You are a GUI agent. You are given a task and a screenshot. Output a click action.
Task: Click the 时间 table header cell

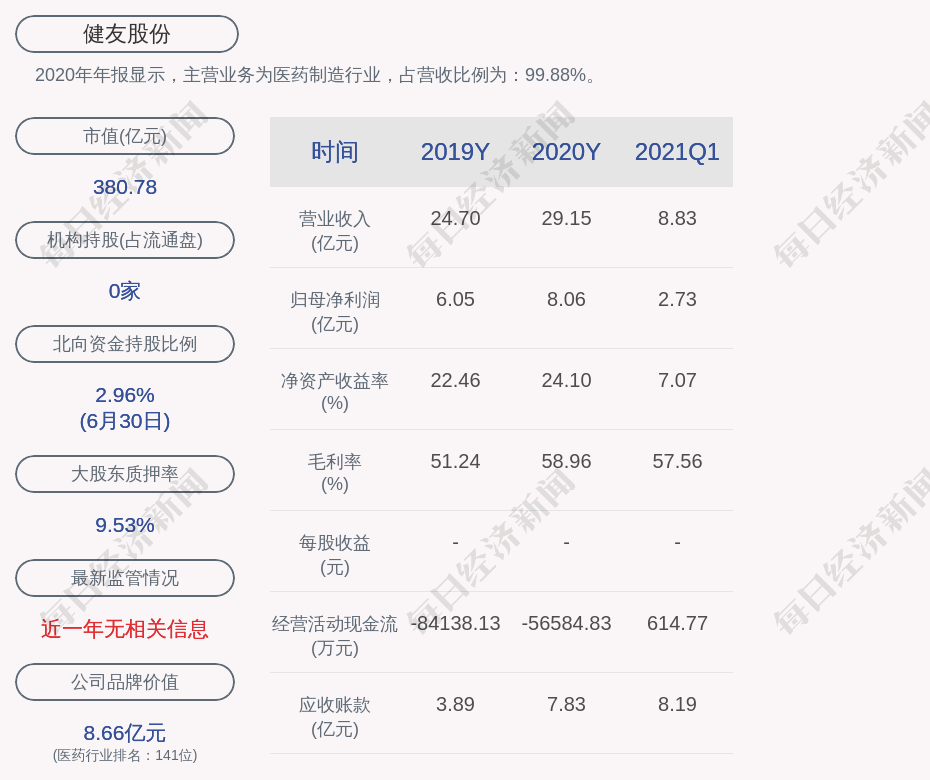(335, 152)
